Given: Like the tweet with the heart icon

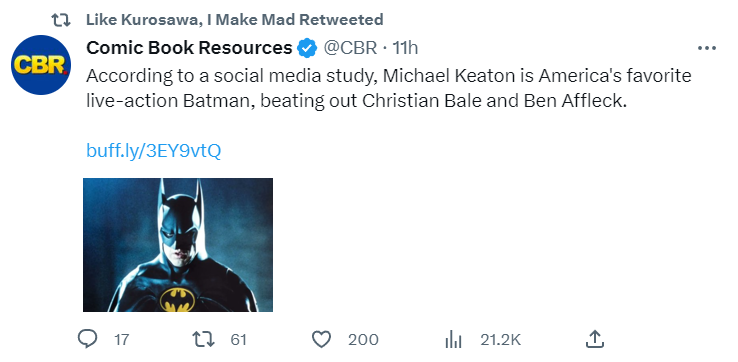Looking at the screenshot, I should tap(322, 339).
